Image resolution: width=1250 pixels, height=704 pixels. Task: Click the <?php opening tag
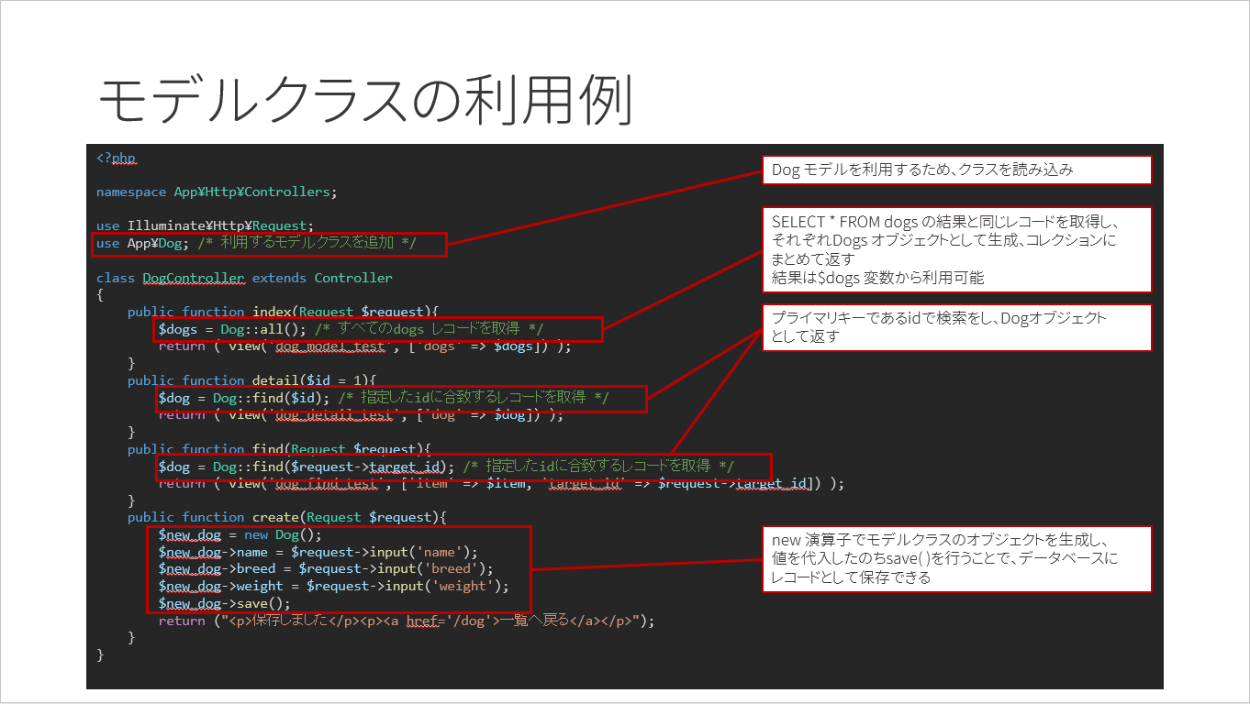pyautogui.click(x=116, y=158)
